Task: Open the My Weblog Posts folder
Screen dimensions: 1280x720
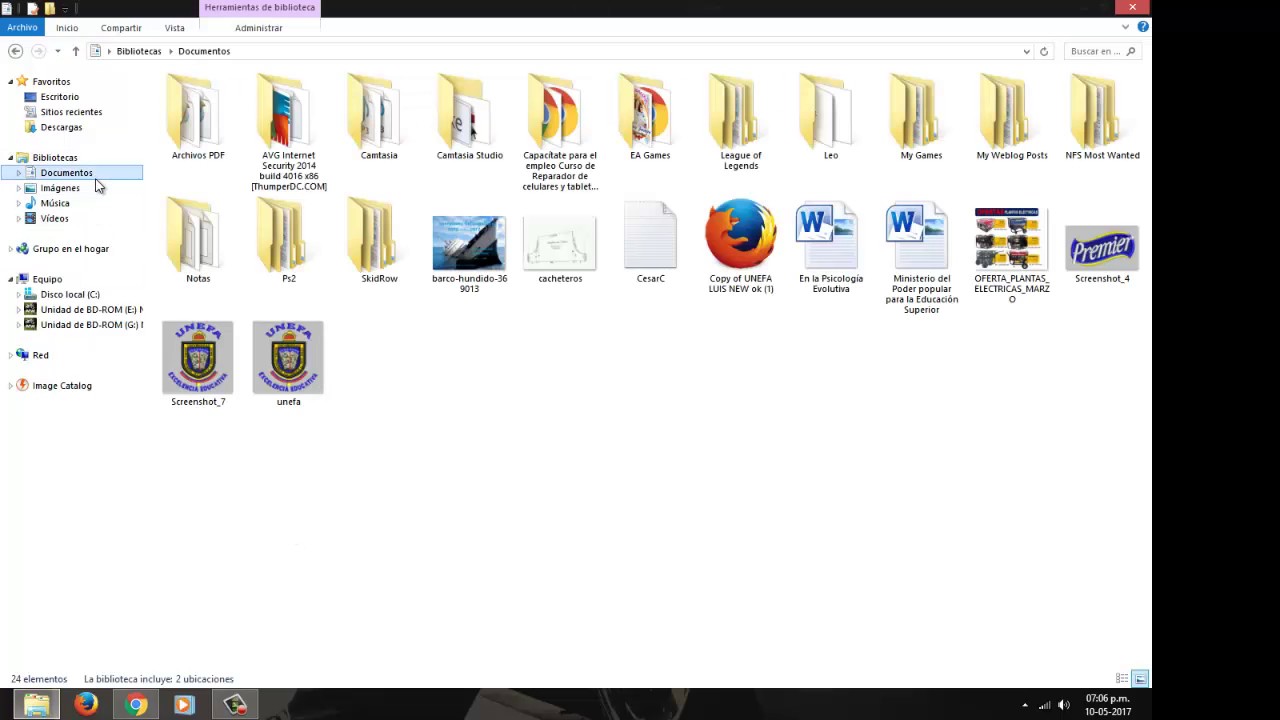Action: (1012, 117)
